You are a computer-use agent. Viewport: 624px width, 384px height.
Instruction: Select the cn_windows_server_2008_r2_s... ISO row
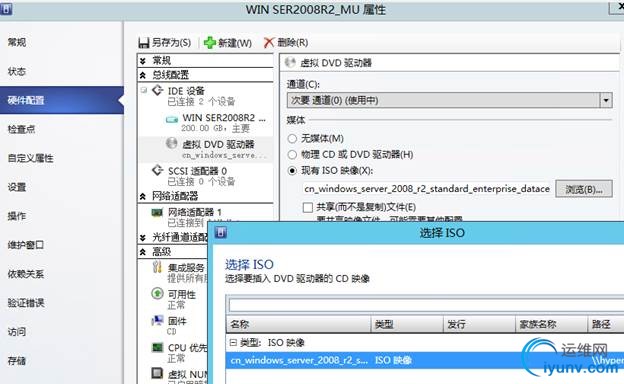(x=425, y=361)
